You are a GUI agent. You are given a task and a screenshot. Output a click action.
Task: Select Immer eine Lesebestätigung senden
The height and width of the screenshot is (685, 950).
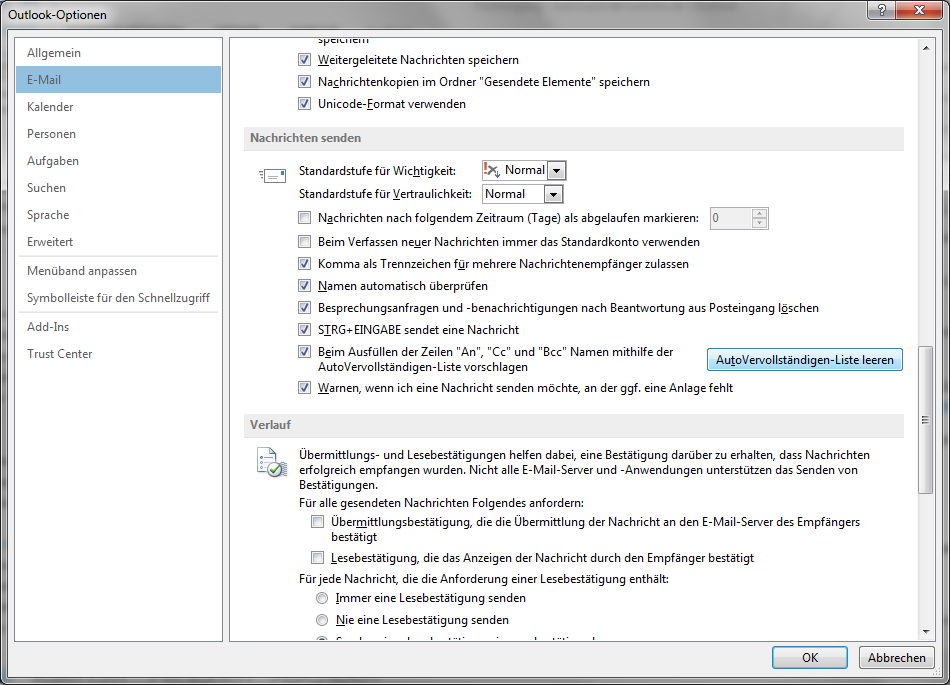tap(322, 598)
